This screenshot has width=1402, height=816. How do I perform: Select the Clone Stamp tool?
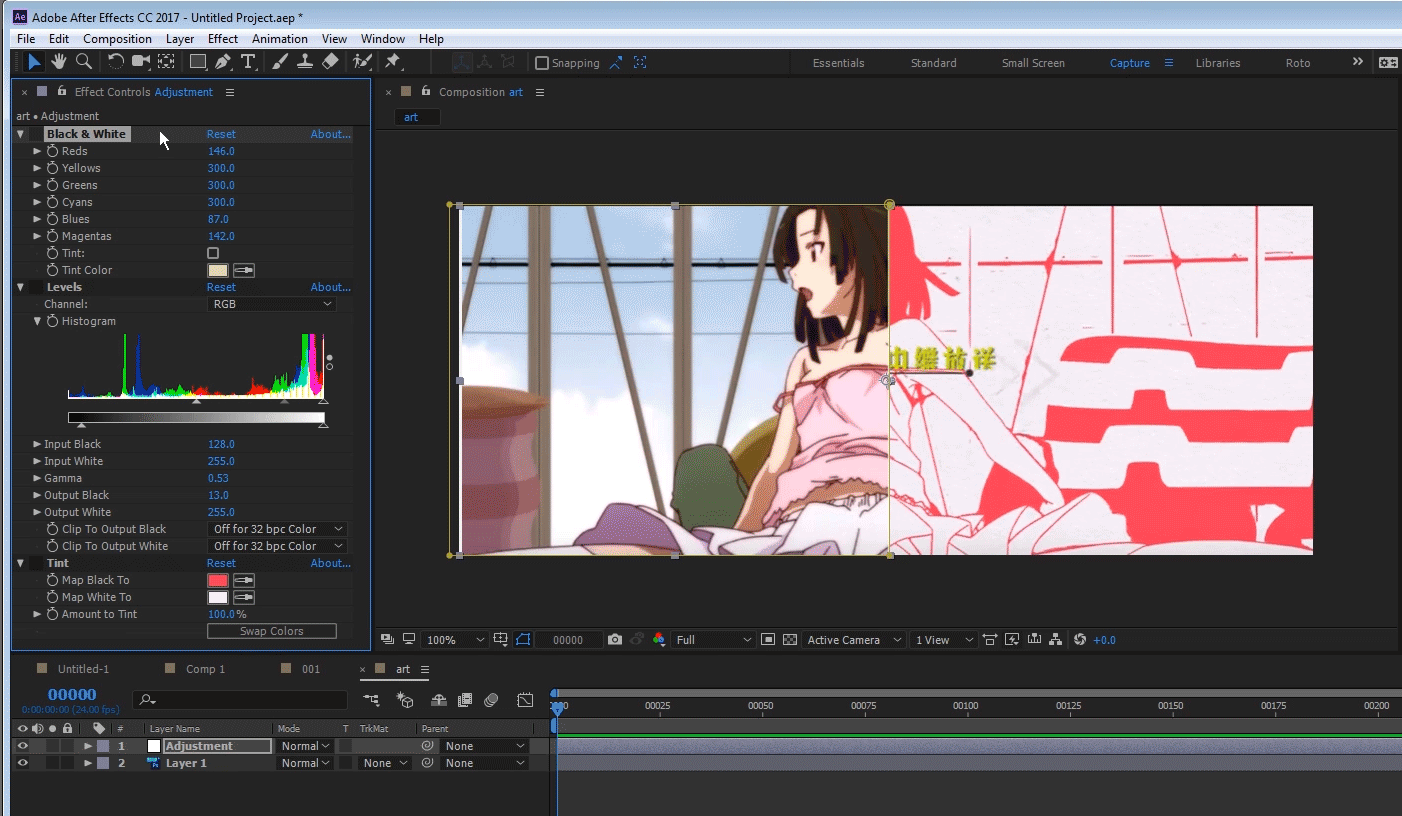point(305,62)
